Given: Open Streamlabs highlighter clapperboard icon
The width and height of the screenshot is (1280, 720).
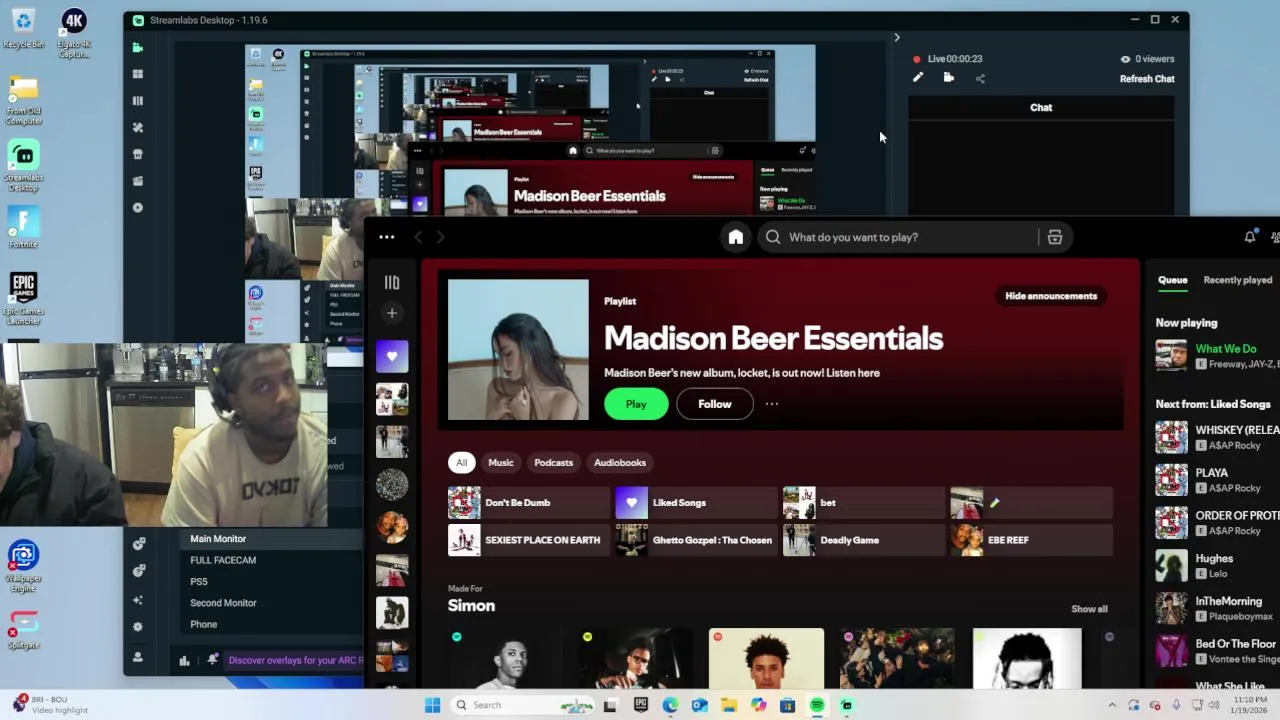Looking at the screenshot, I should tap(138, 181).
